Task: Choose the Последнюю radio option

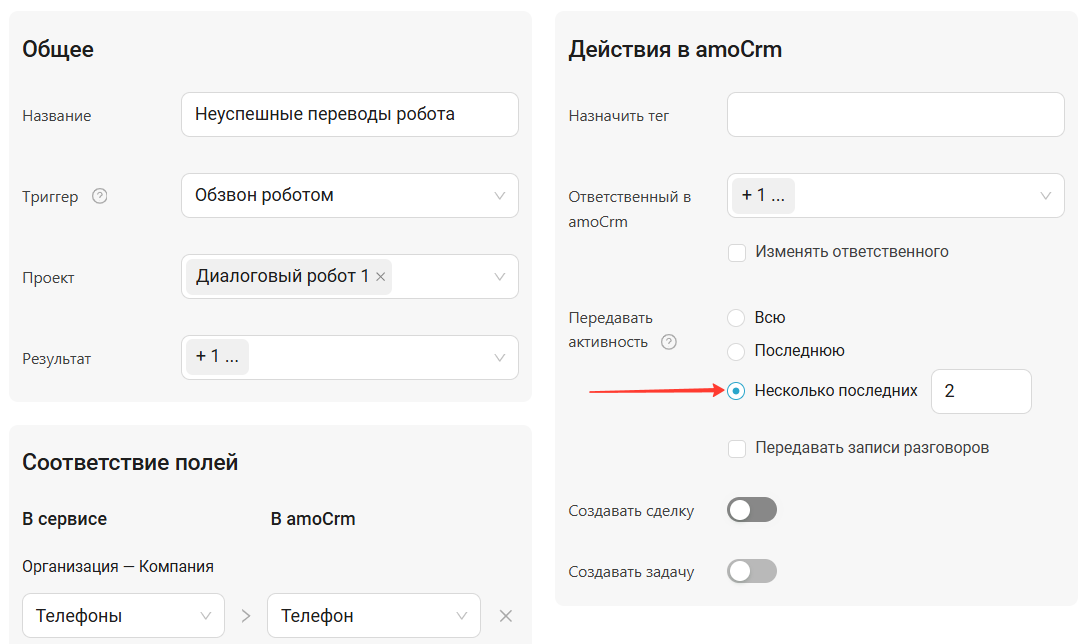Action: (736, 351)
